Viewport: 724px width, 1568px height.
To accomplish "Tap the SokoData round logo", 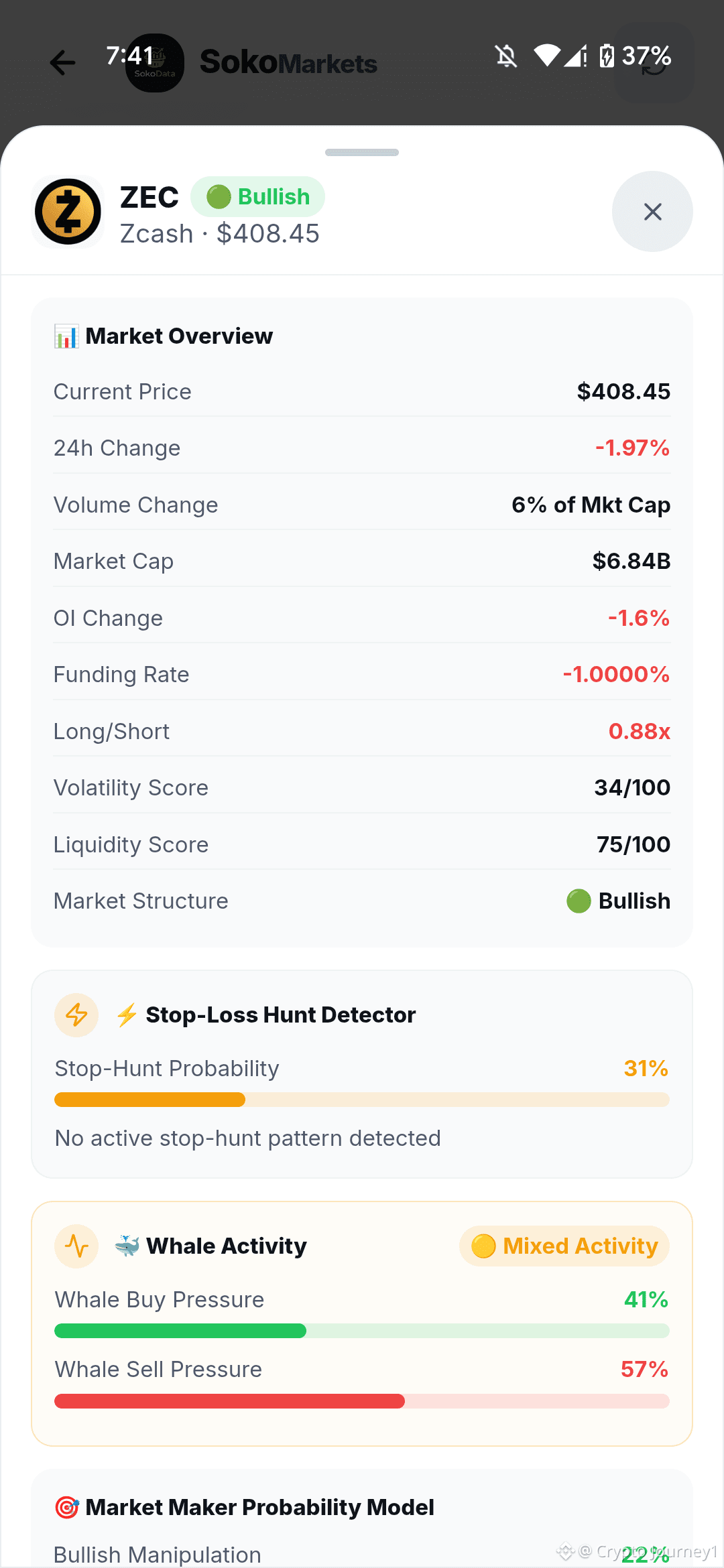I will click(155, 63).
